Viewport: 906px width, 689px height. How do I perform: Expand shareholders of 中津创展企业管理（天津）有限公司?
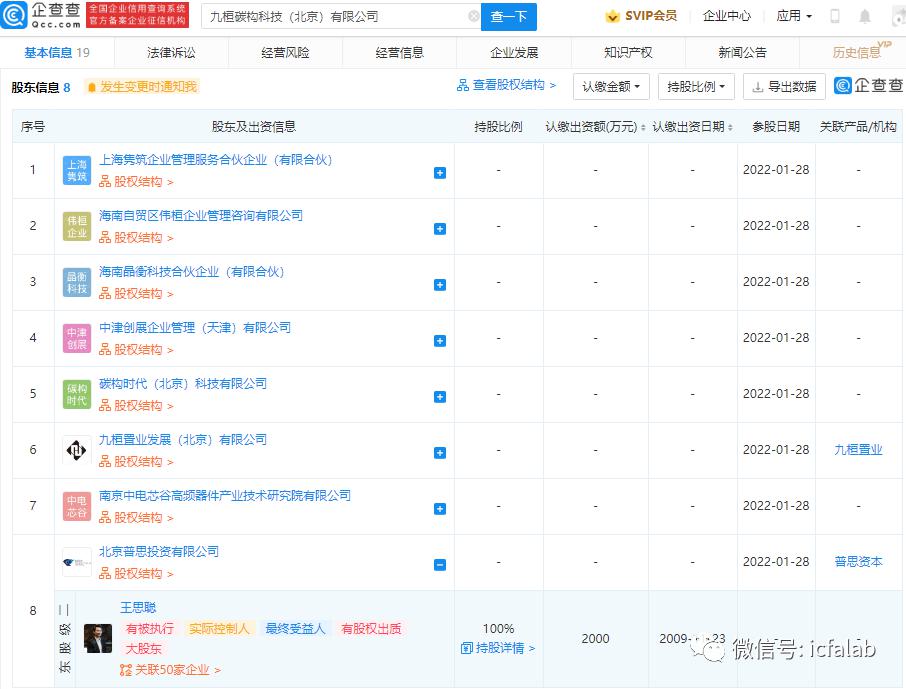[440, 341]
